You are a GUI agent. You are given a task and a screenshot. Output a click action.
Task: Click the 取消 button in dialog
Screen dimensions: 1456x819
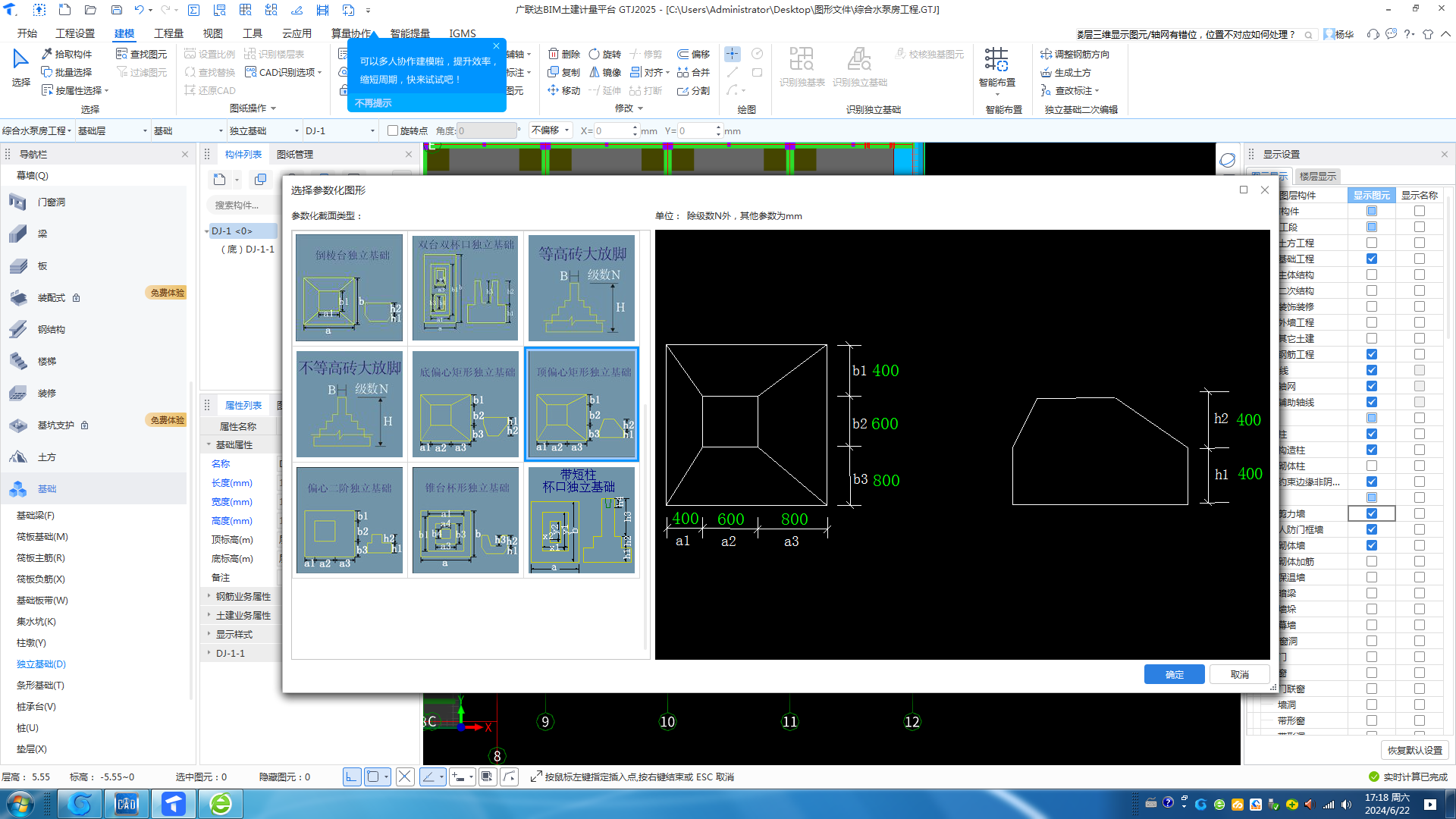coord(1239,674)
